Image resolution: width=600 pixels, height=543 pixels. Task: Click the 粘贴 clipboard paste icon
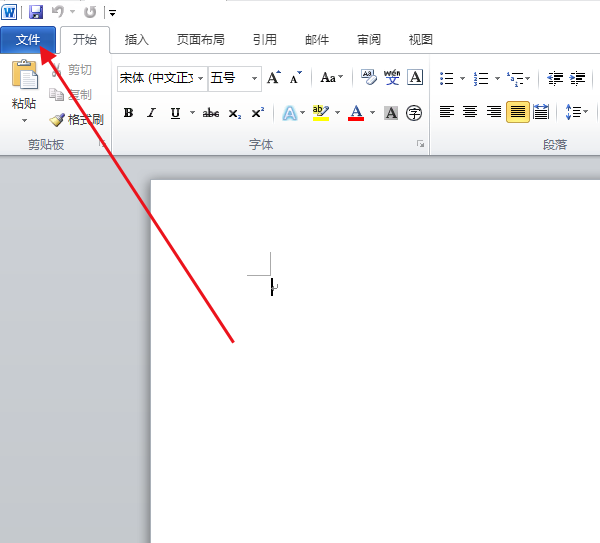24,74
